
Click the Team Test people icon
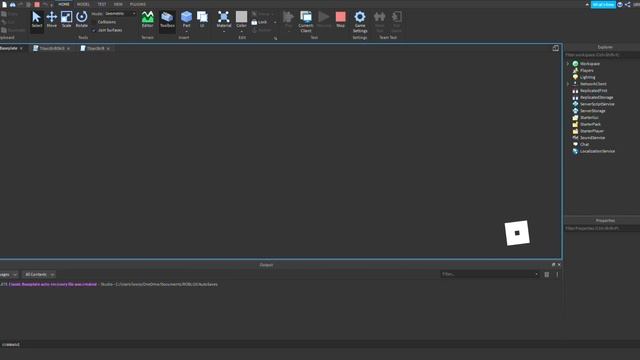click(x=379, y=17)
